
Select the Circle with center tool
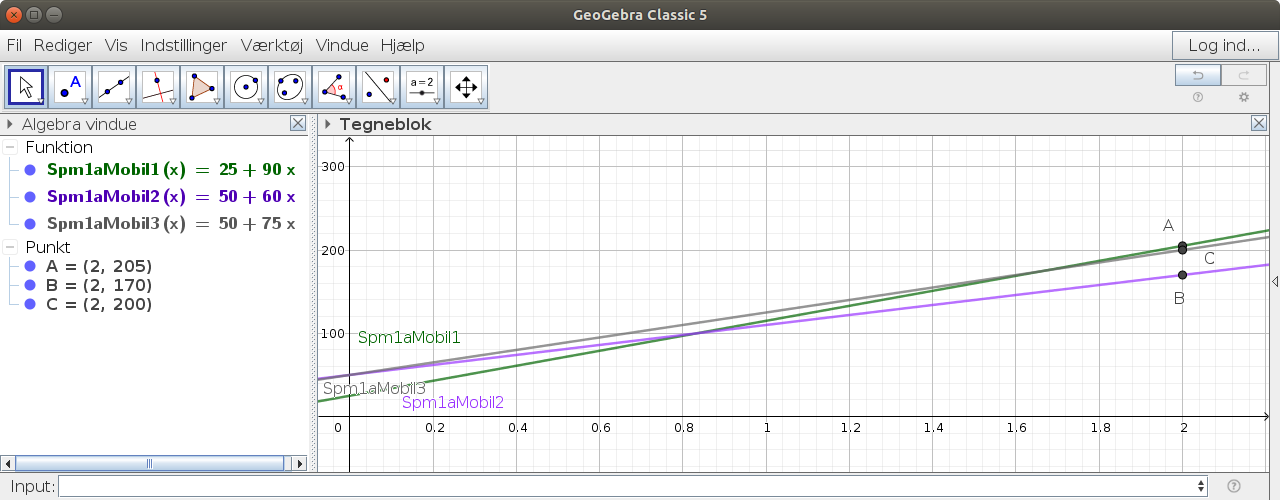246,88
